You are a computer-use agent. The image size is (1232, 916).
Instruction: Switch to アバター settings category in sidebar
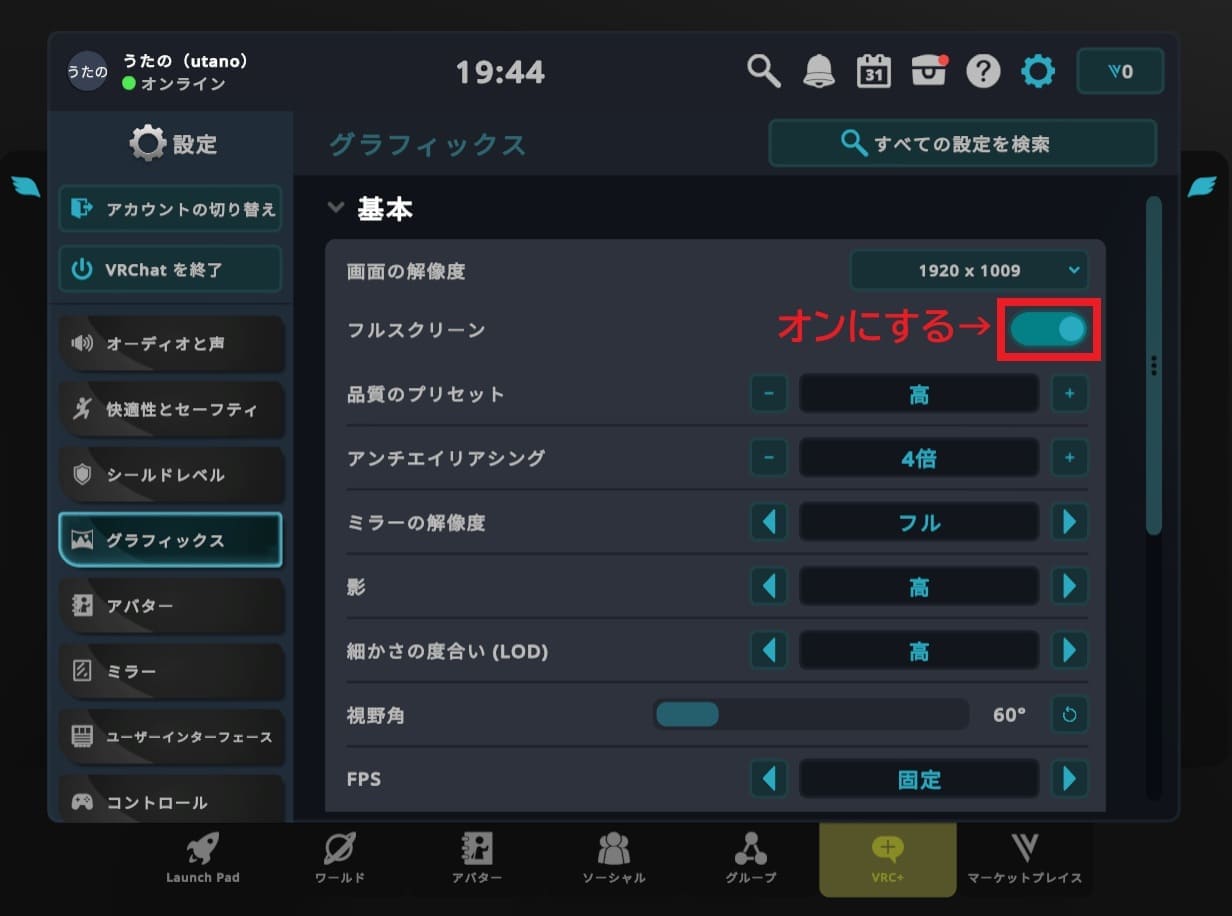[171, 606]
